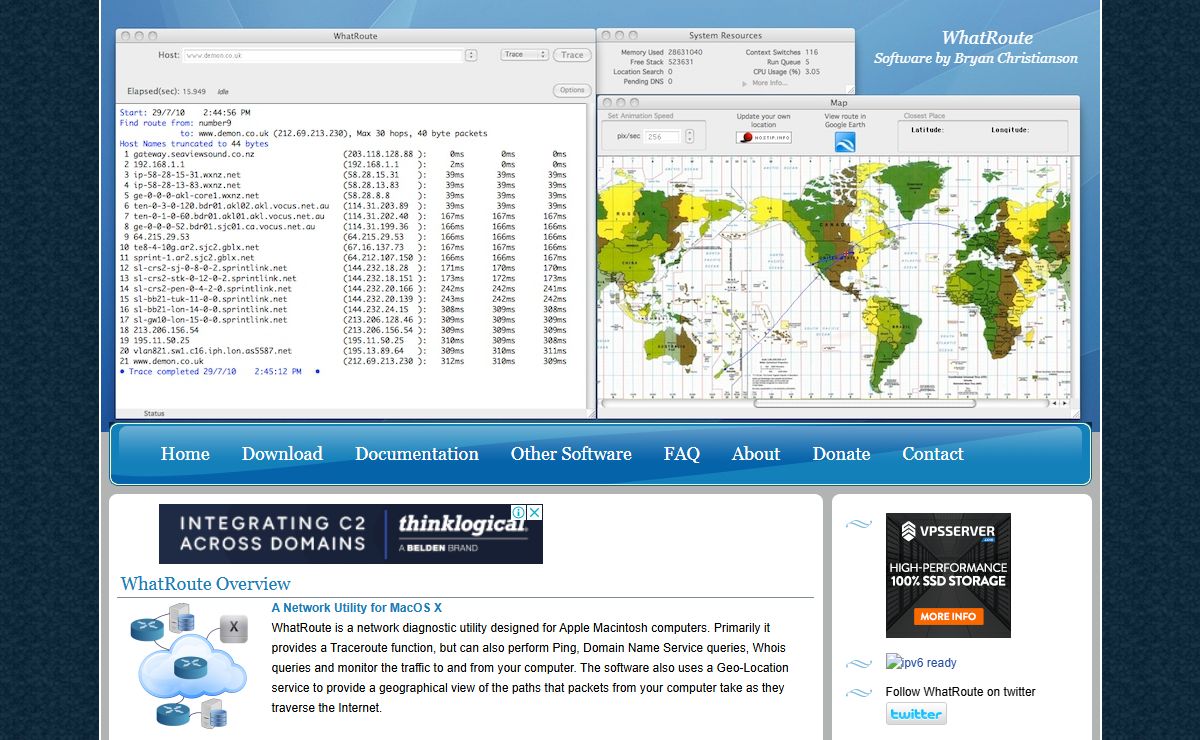
Task: Click the sprint-1.ar2.sjc2.gblx.net hop row
Action: coord(343,257)
